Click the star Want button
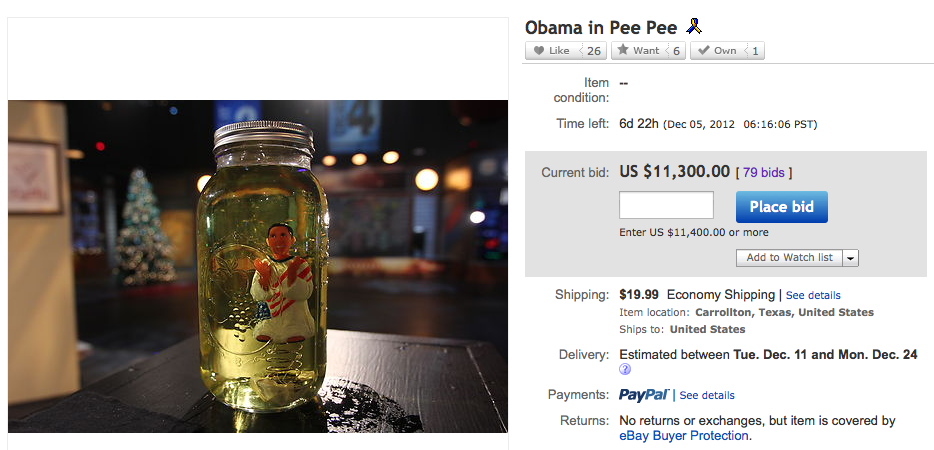This screenshot has height=450, width=934. click(x=637, y=51)
